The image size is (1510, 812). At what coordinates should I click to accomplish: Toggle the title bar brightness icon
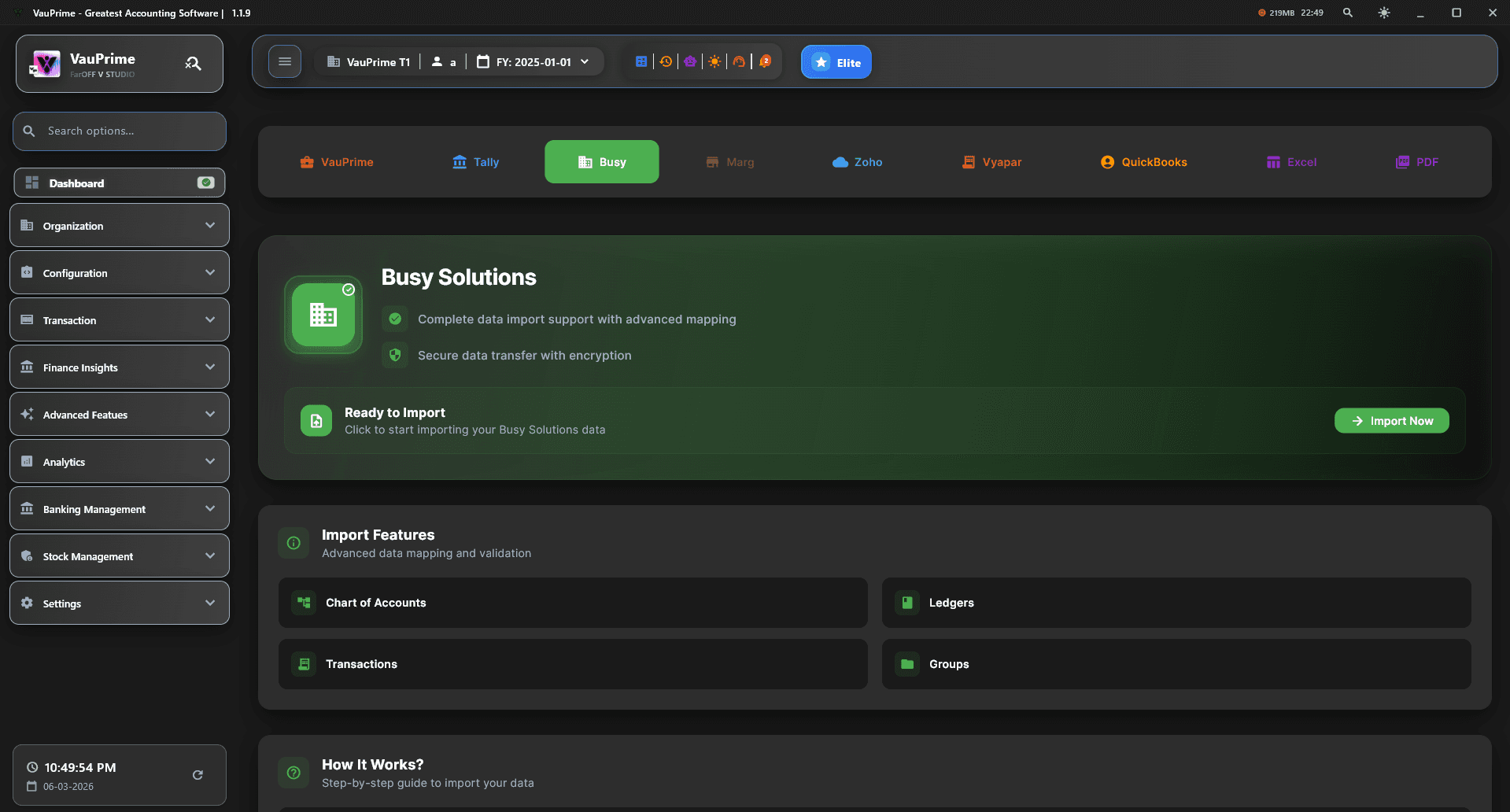[x=1384, y=13]
